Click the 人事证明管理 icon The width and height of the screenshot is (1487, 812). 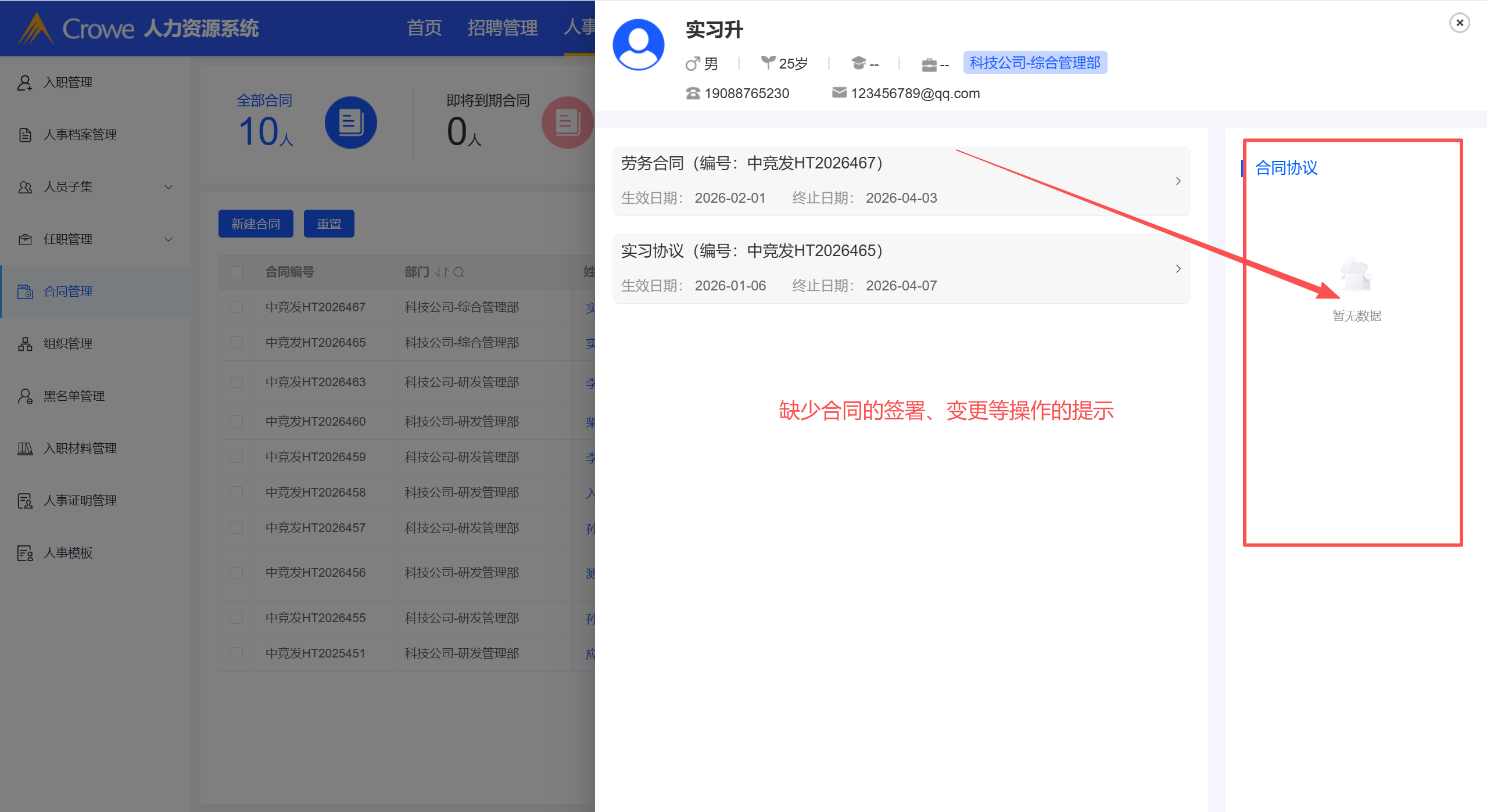click(x=24, y=501)
